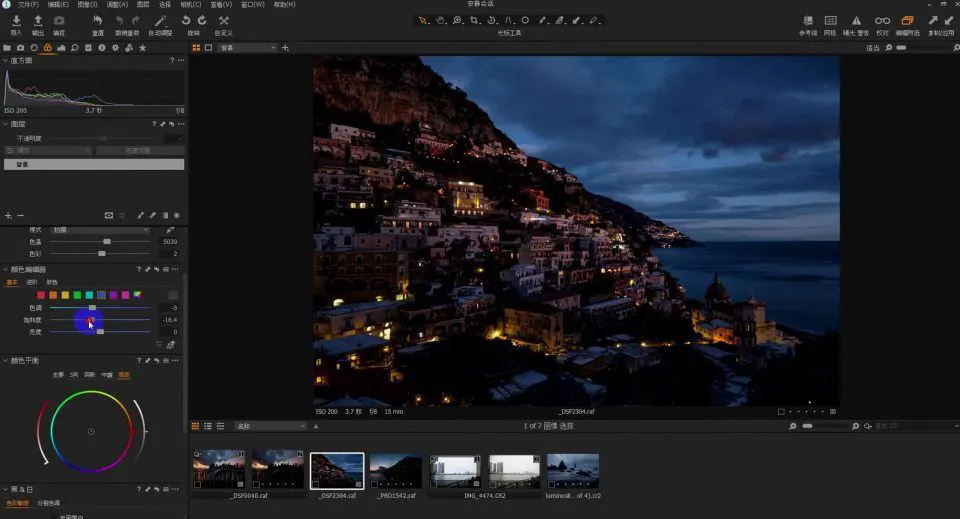Toggle mask visibility eye icon in Layers

[x=109, y=215]
